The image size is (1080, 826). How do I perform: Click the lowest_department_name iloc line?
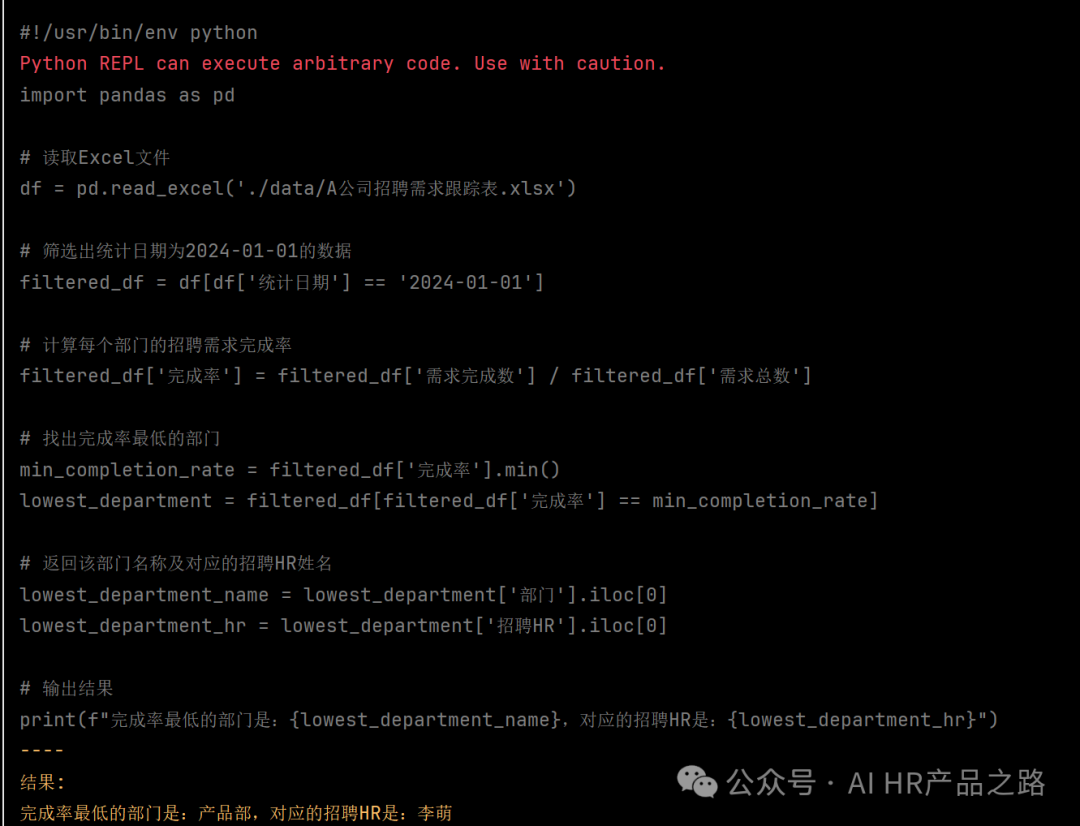point(343,595)
